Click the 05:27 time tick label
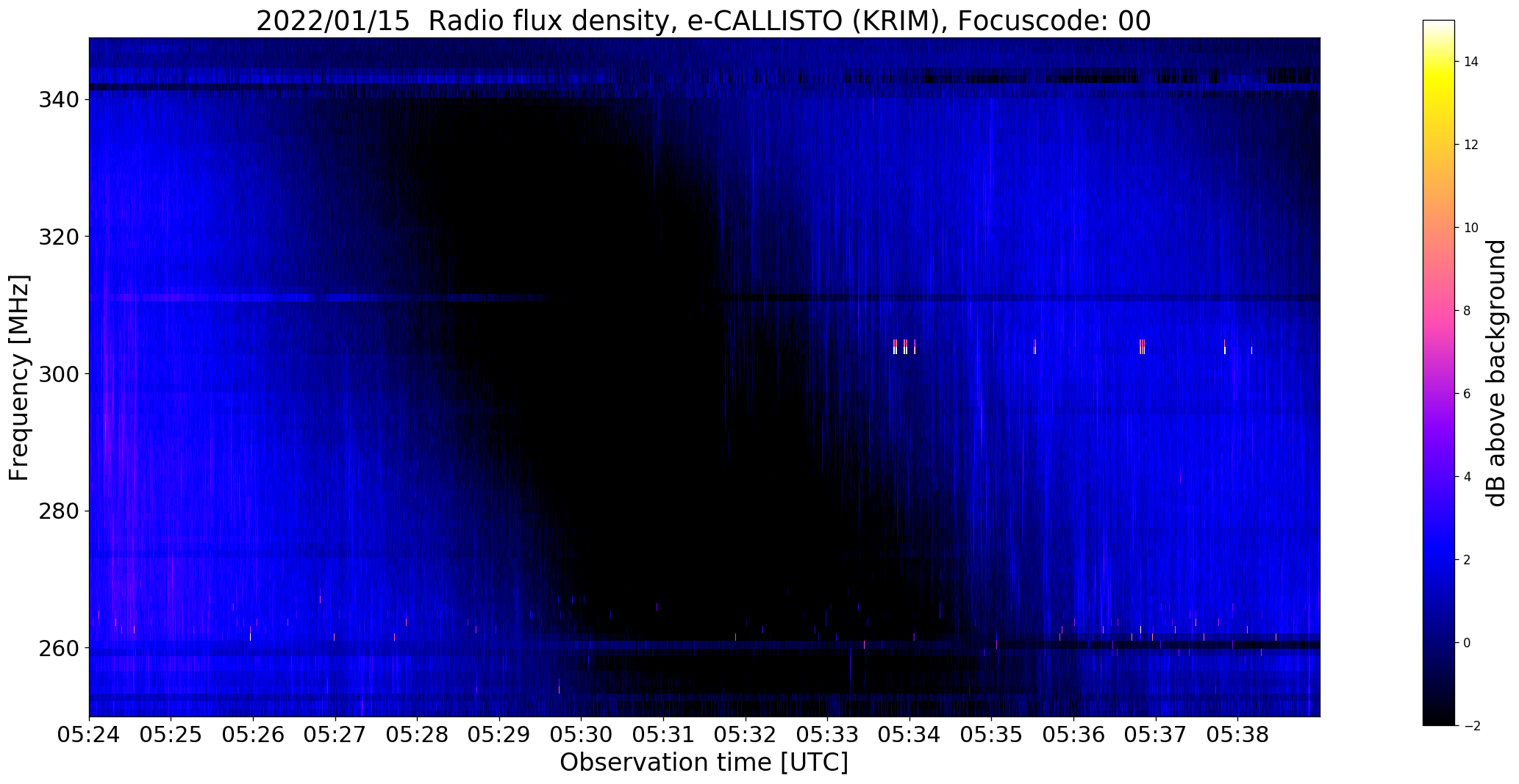Image resolution: width=1519 pixels, height=784 pixels. (335, 735)
